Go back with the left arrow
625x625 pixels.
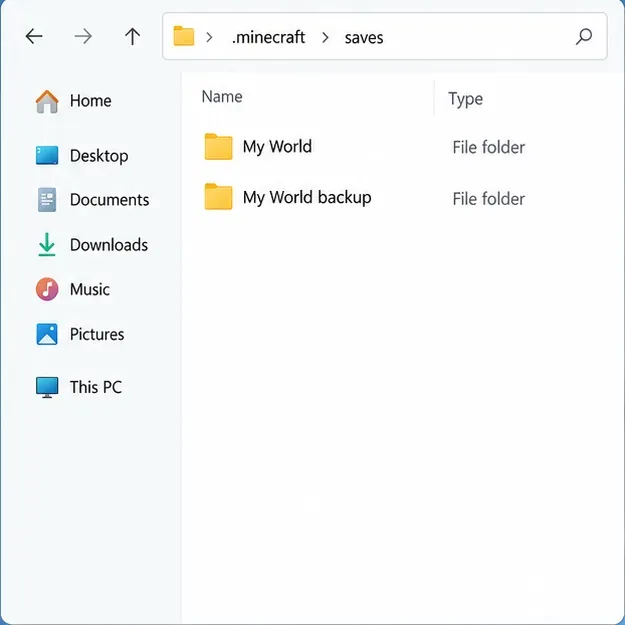(x=34, y=37)
